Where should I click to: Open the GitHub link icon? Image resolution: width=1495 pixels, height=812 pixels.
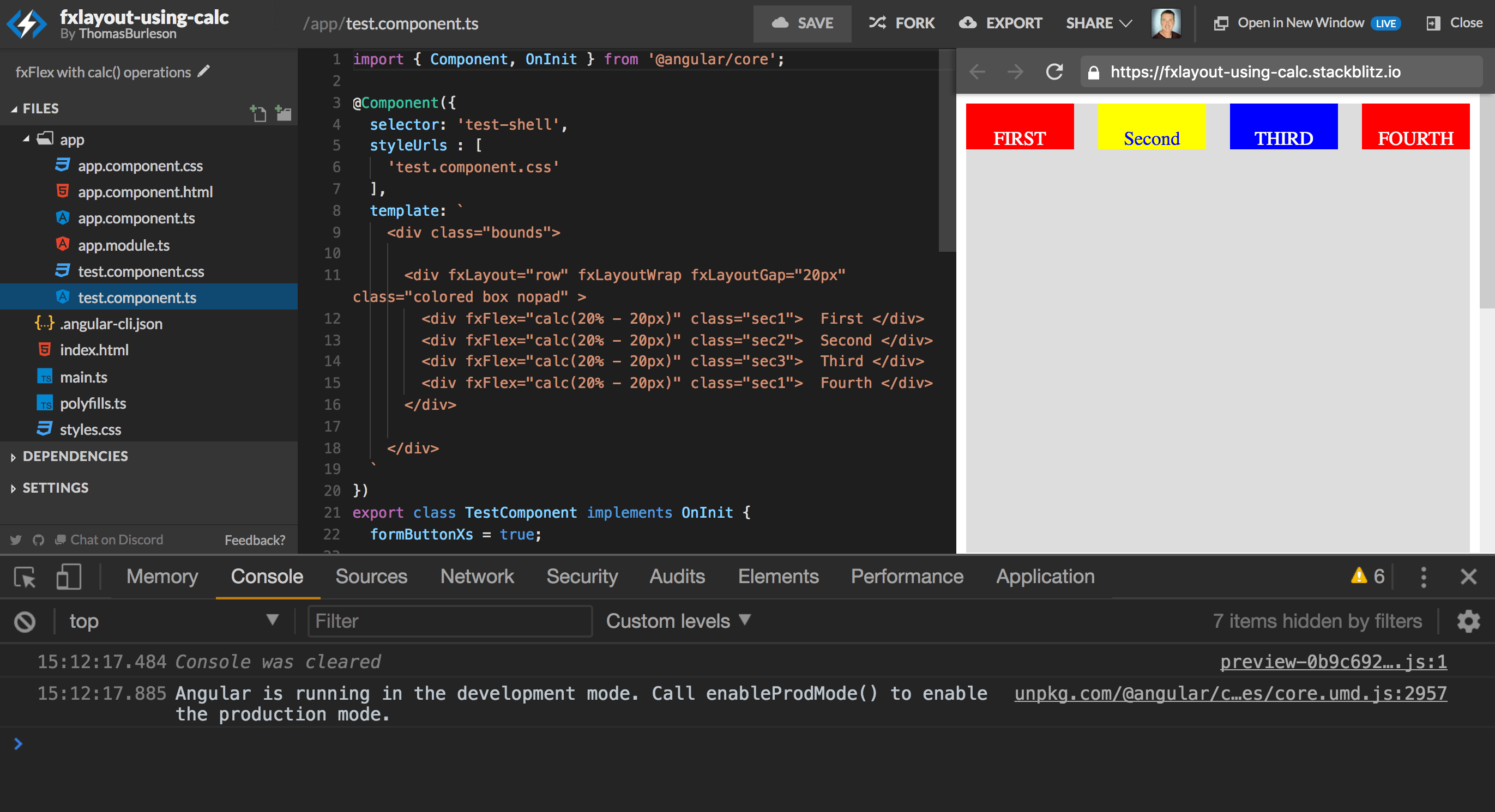click(x=38, y=540)
